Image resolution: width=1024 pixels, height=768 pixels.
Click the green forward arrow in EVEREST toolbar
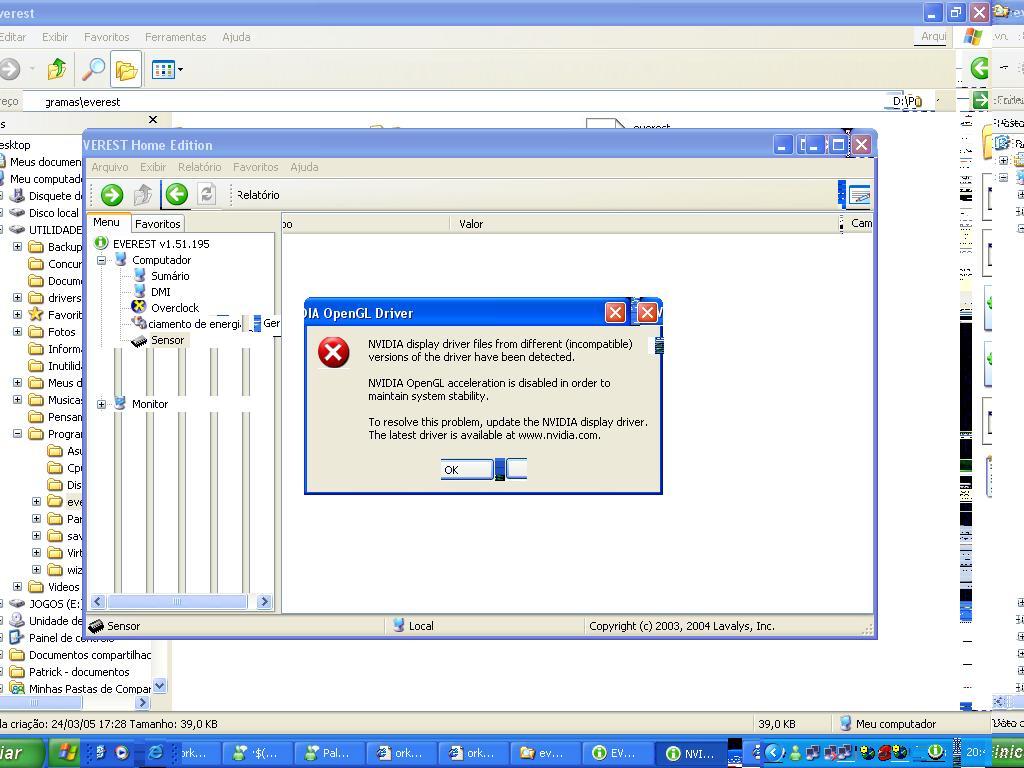(x=112, y=195)
